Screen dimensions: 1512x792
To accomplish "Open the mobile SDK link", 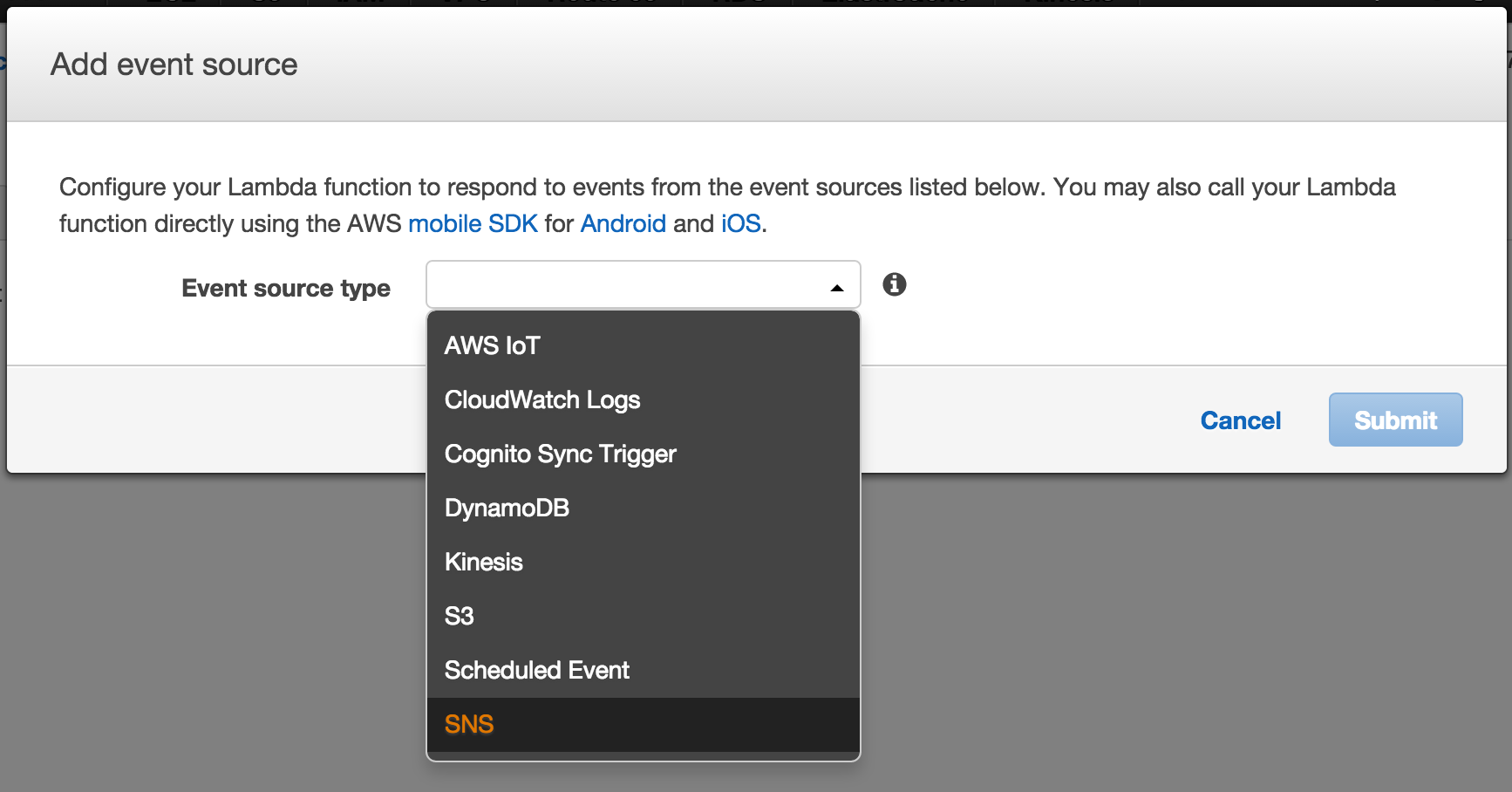I will (x=473, y=223).
